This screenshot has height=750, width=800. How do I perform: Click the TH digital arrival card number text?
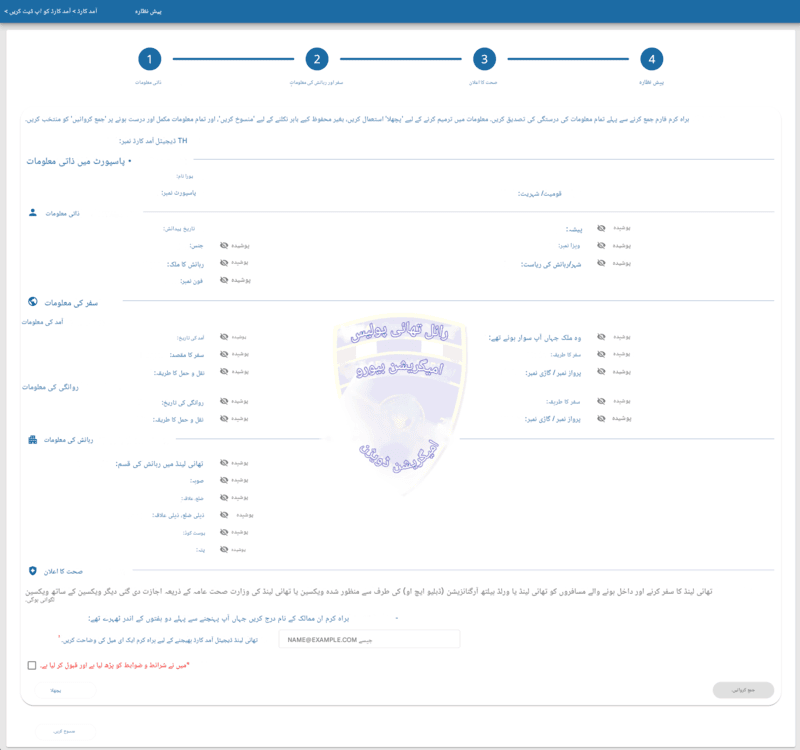pos(153,141)
